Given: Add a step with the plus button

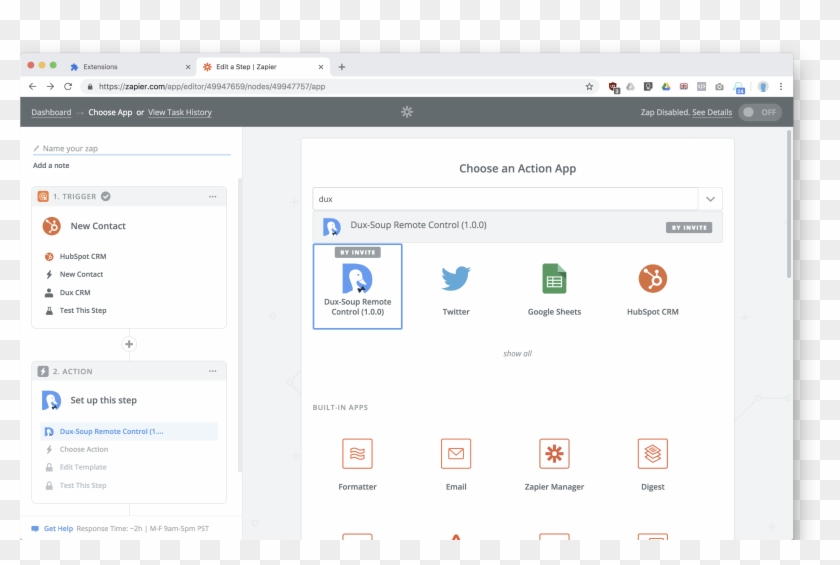Looking at the screenshot, I should pos(128,344).
